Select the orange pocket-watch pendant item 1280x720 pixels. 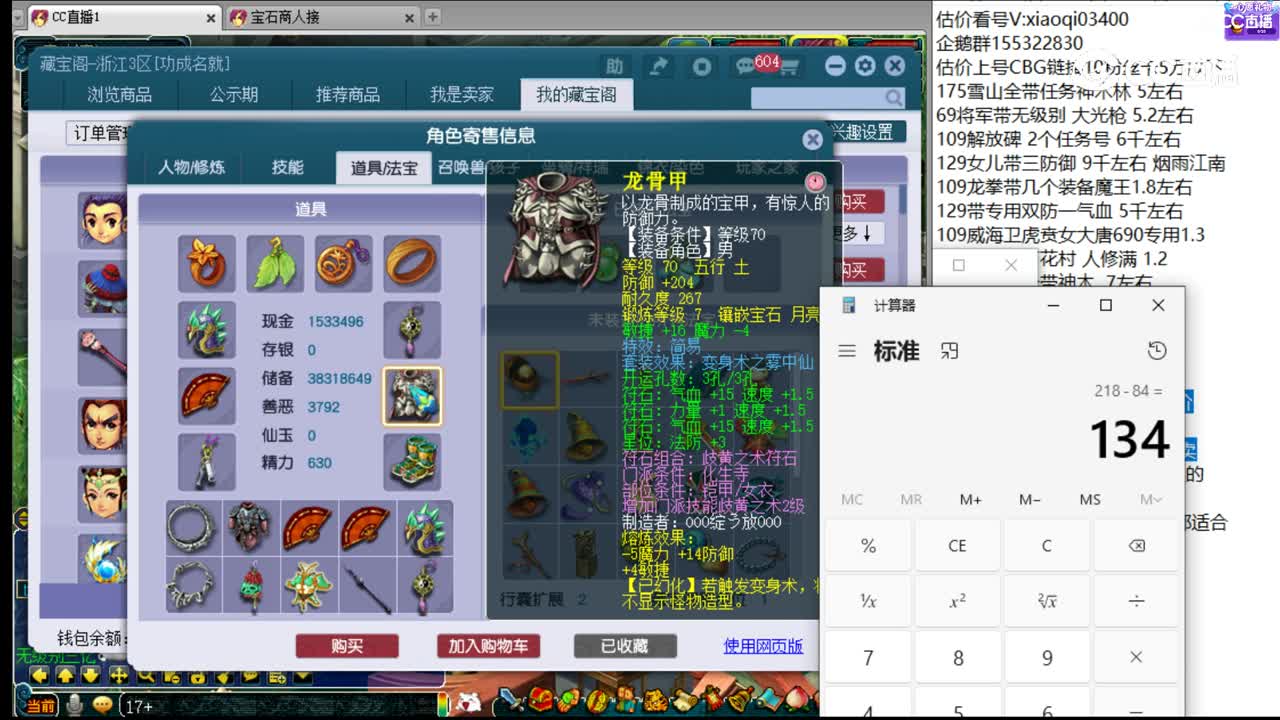coord(343,263)
